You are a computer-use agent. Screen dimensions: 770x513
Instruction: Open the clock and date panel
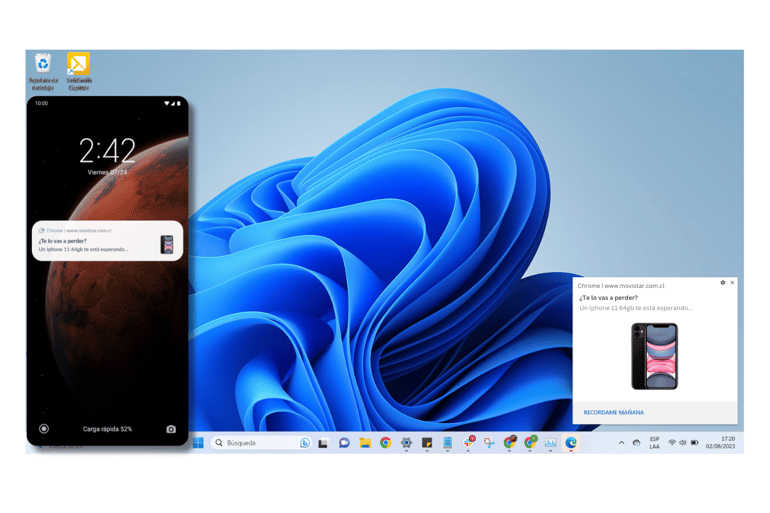coord(727,443)
